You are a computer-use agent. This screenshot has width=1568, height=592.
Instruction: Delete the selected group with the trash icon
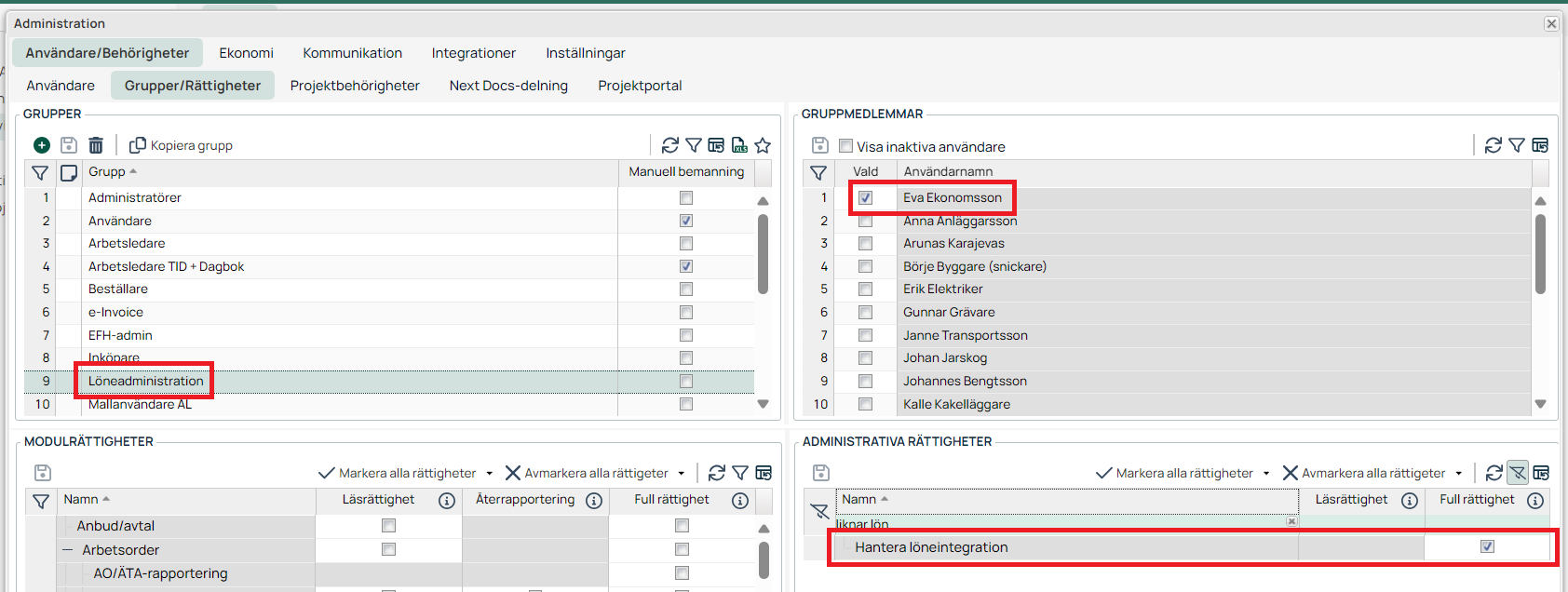(96, 145)
